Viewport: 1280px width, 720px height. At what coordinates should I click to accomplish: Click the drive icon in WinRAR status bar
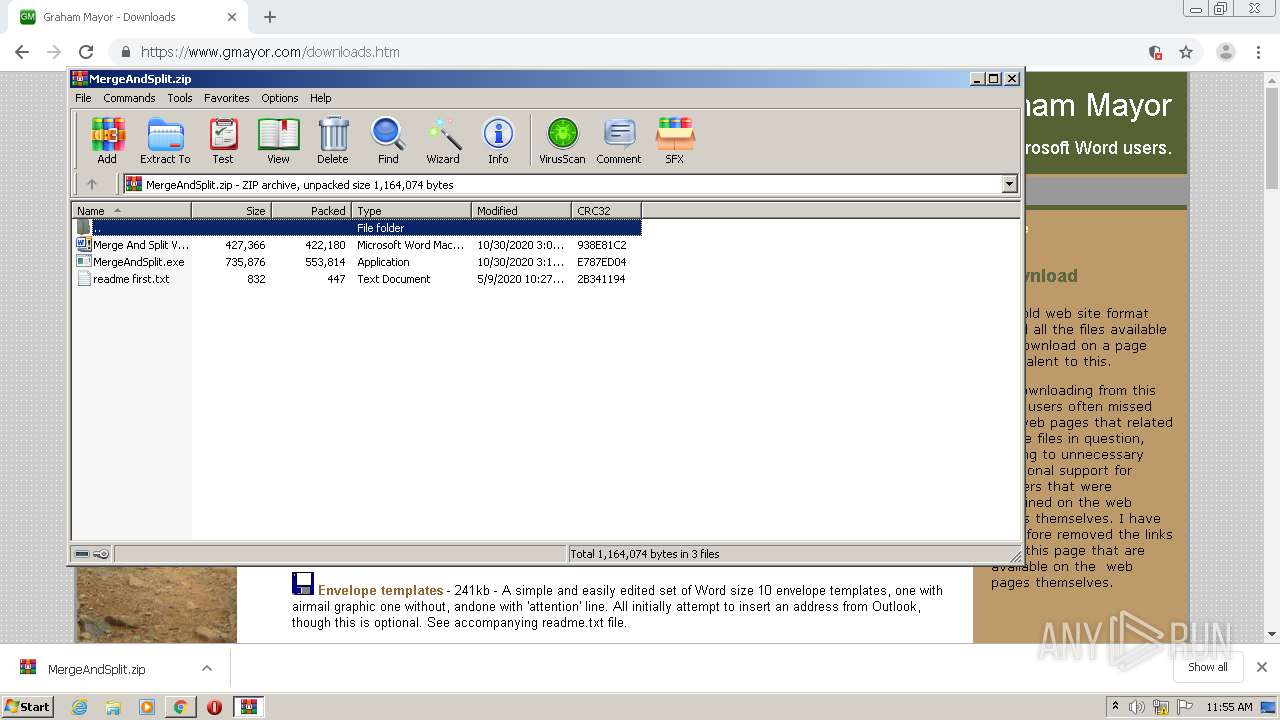pyautogui.click(x=82, y=554)
